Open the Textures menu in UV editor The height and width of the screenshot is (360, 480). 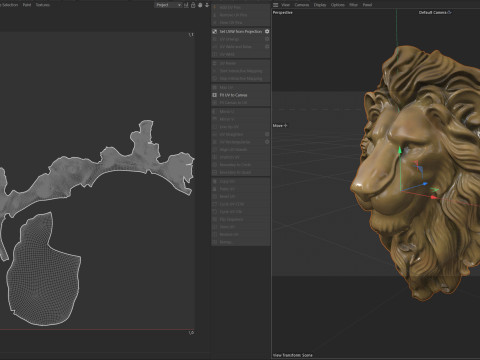click(x=43, y=5)
